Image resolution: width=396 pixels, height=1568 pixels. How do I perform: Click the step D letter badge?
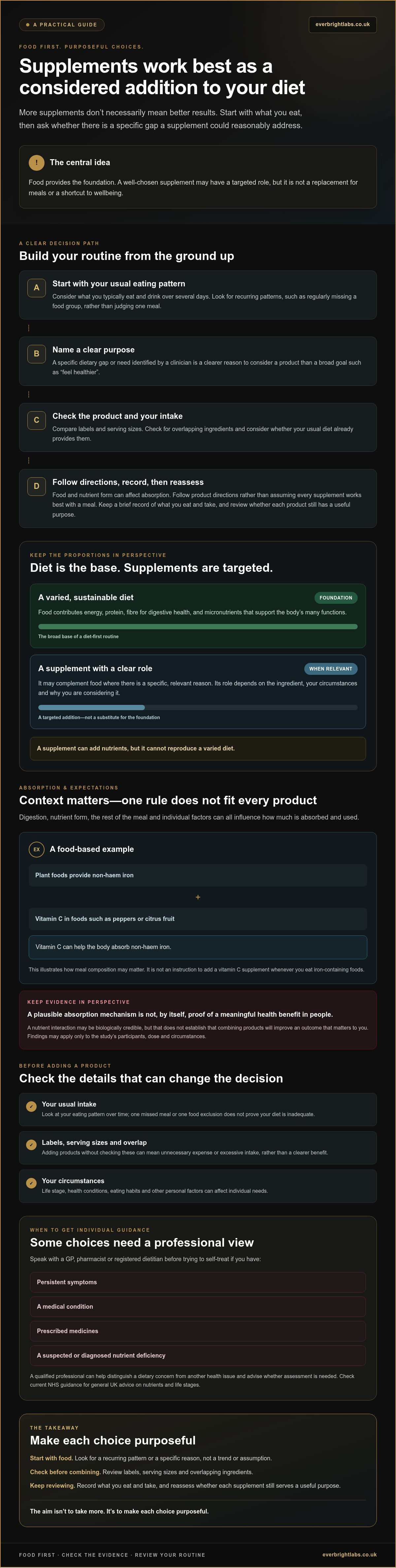(37, 486)
